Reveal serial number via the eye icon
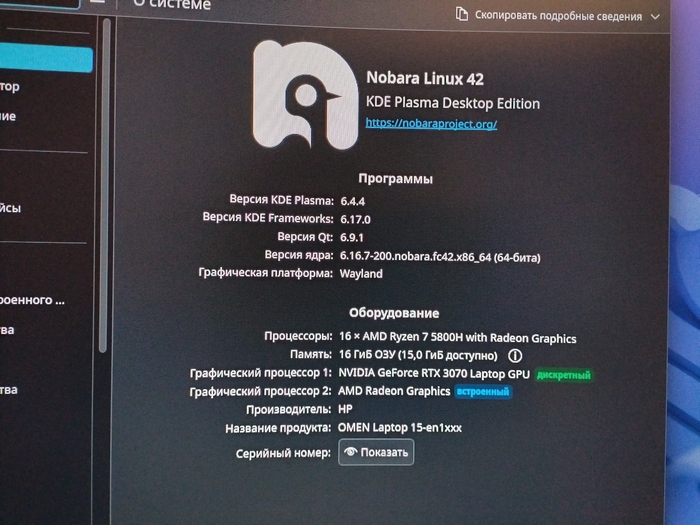Screen dimensions: 700x525 (350, 452)
